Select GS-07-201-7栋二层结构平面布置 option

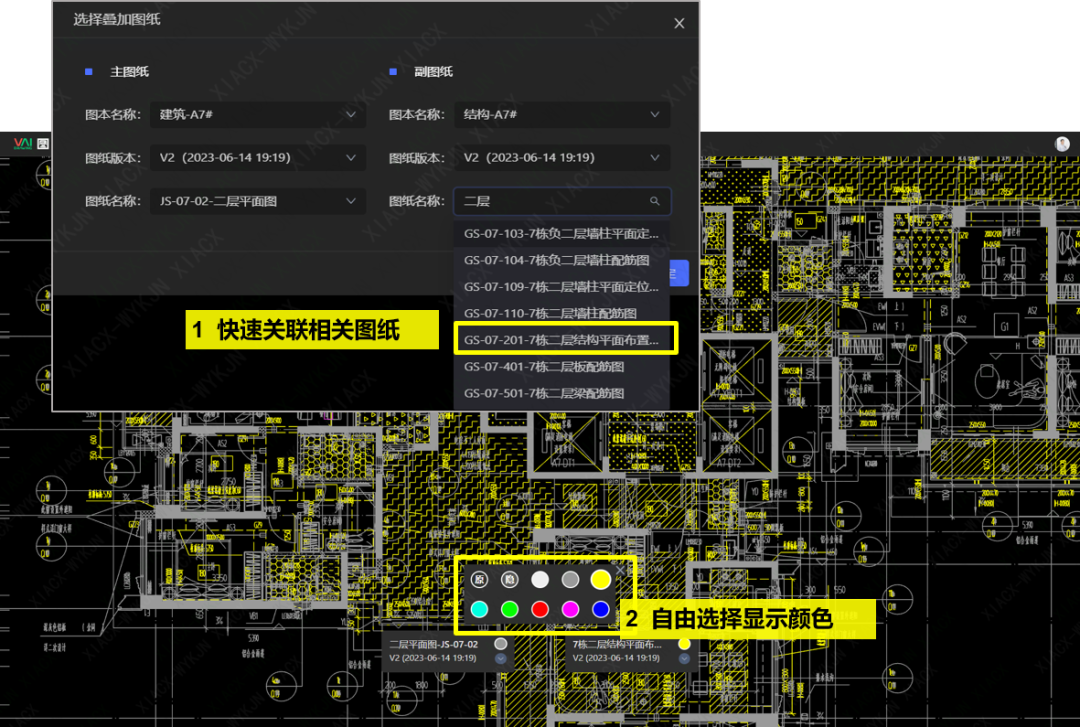coord(562,340)
